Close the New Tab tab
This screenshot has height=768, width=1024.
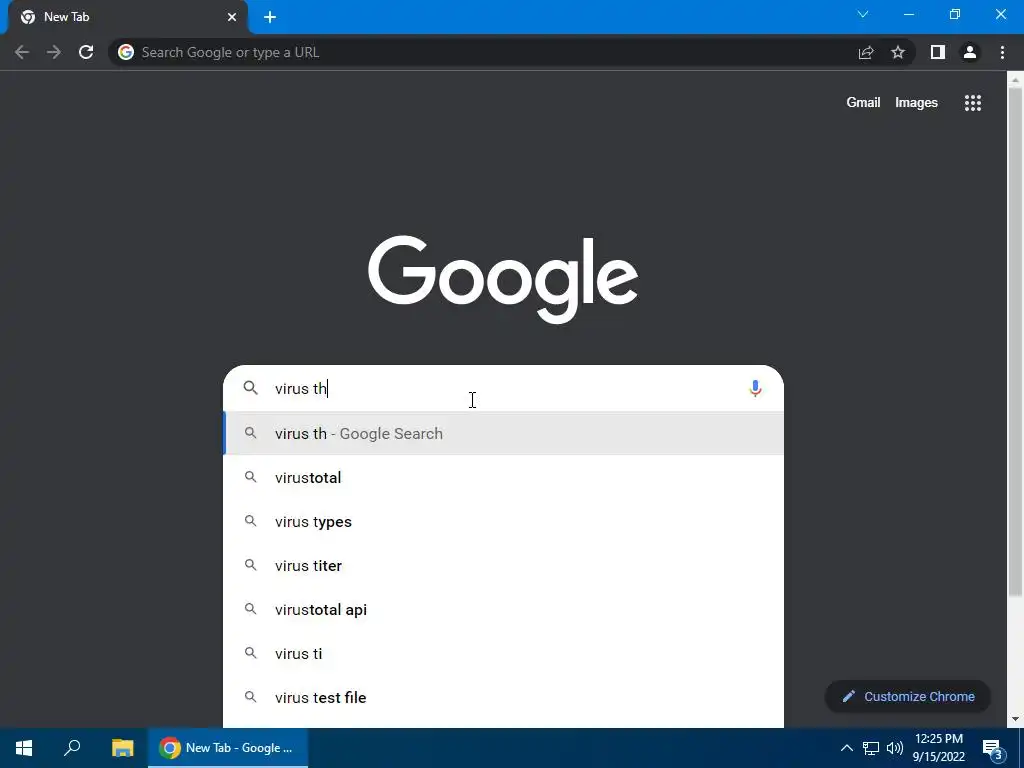pyautogui.click(x=232, y=17)
